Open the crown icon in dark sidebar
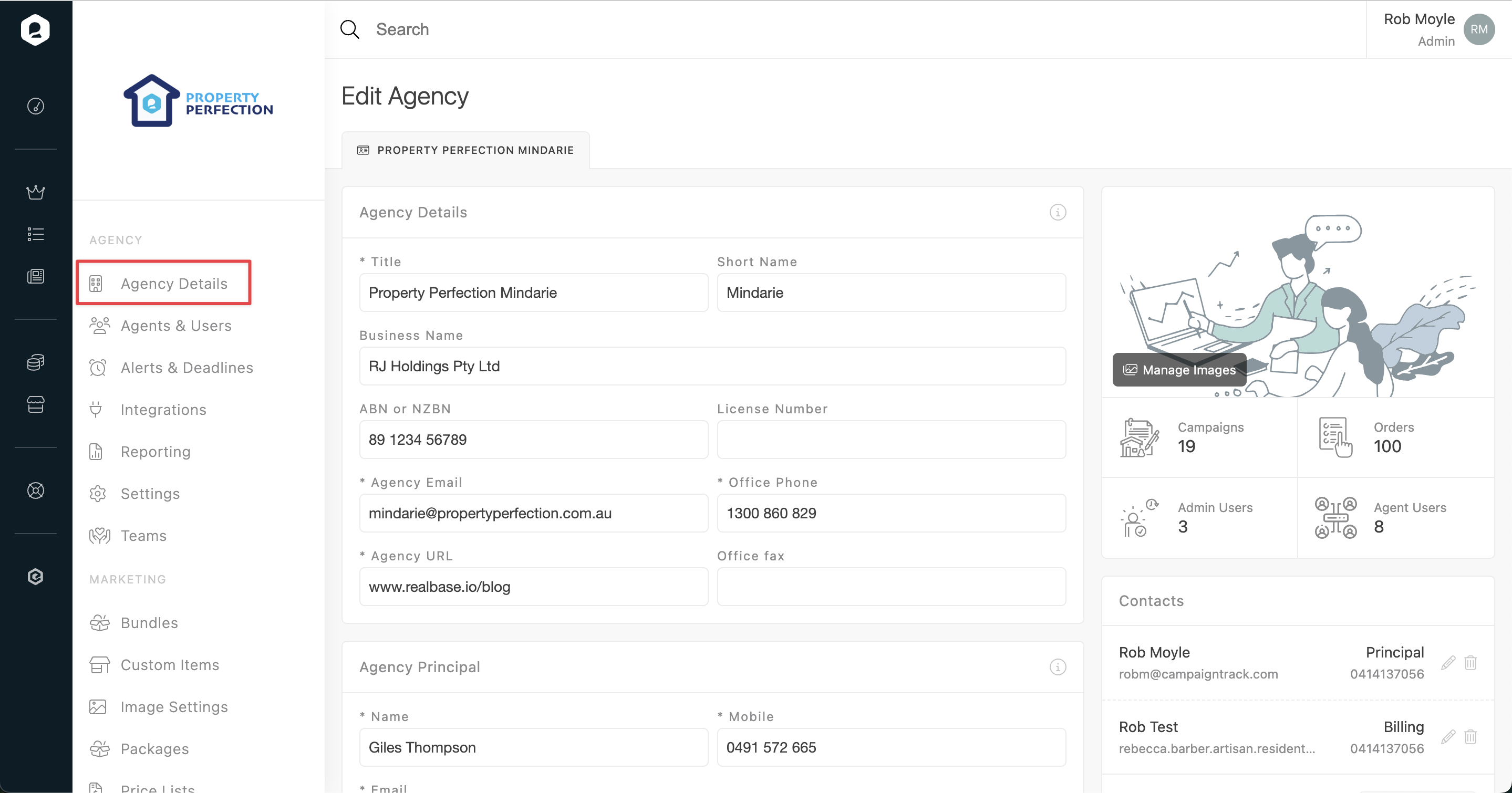1512x793 pixels. (36, 192)
